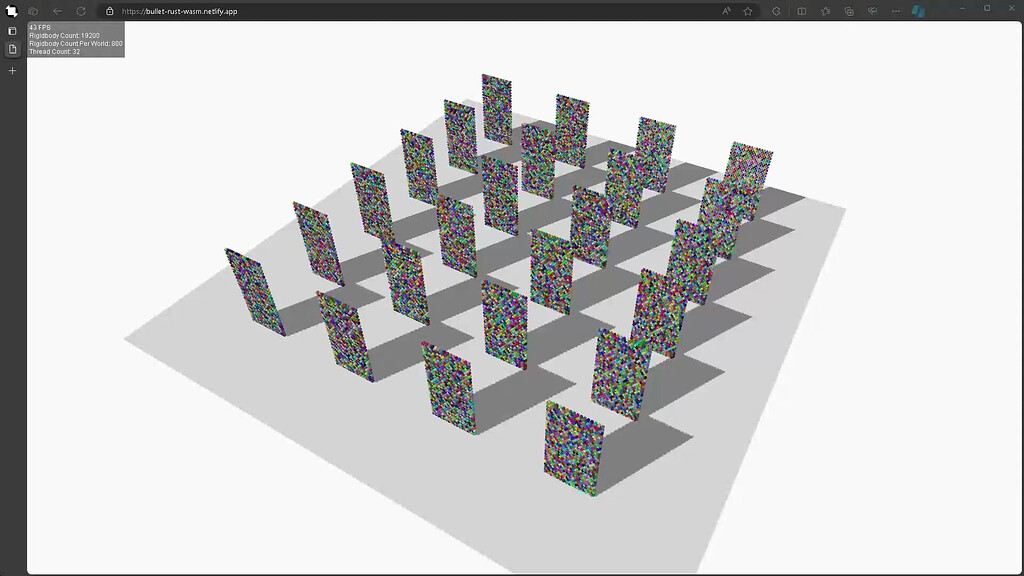Open the tab actions menu in the sidebar
The height and width of the screenshot is (576, 1024).
pos(11,11)
